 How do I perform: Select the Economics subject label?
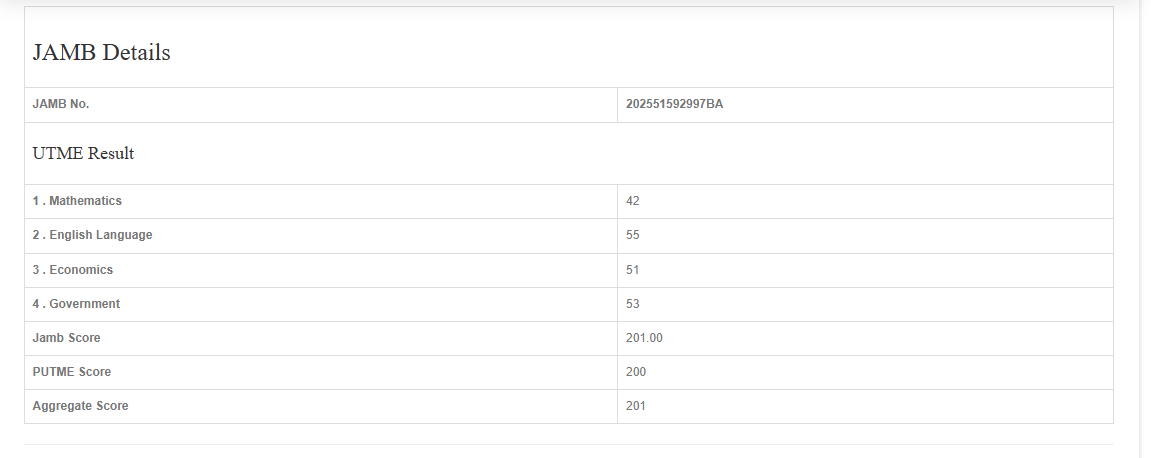(73, 270)
